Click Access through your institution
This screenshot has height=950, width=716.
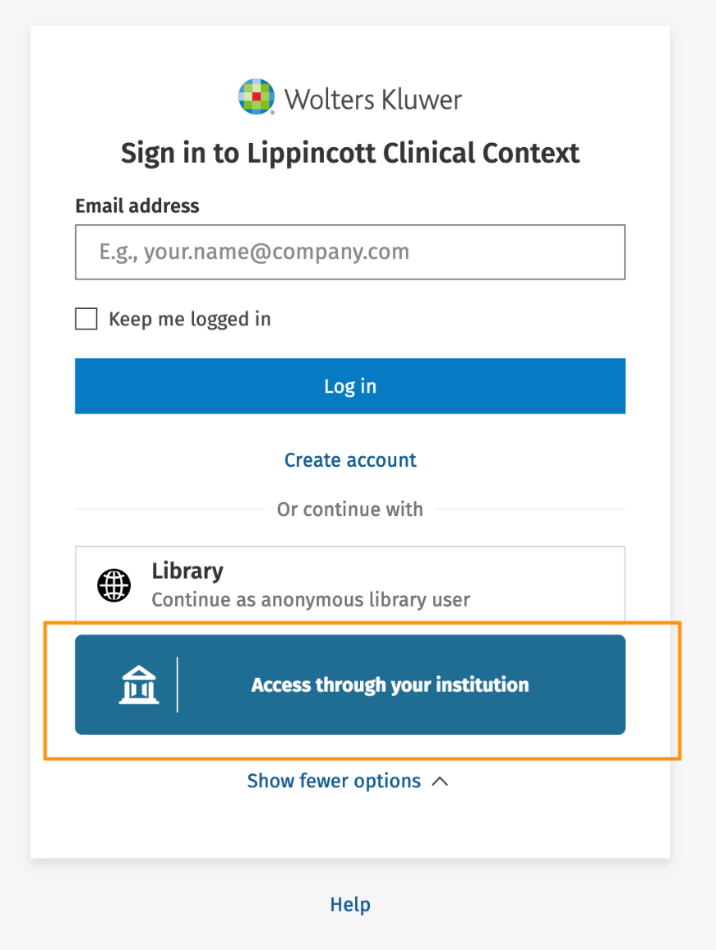coord(390,684)
